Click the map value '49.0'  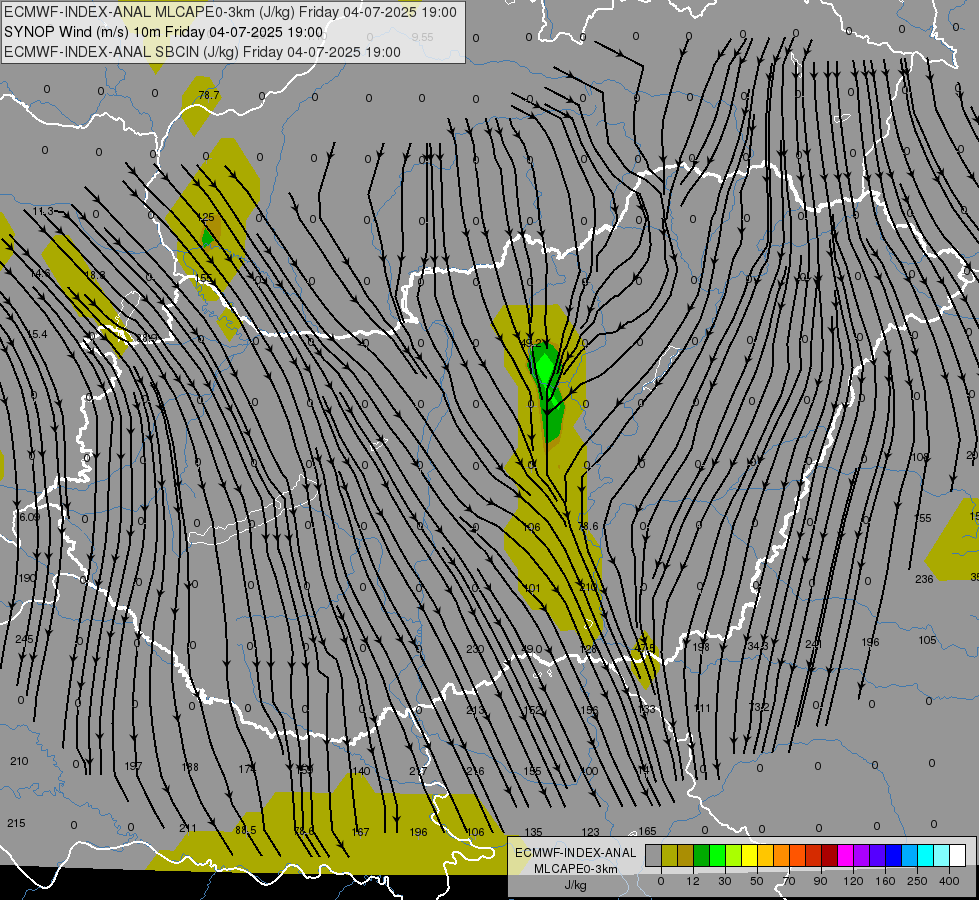point(531,649)
